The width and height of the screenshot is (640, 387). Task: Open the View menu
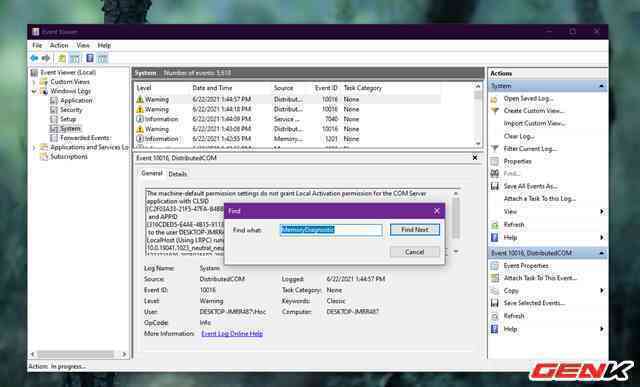tap(83, 45)
